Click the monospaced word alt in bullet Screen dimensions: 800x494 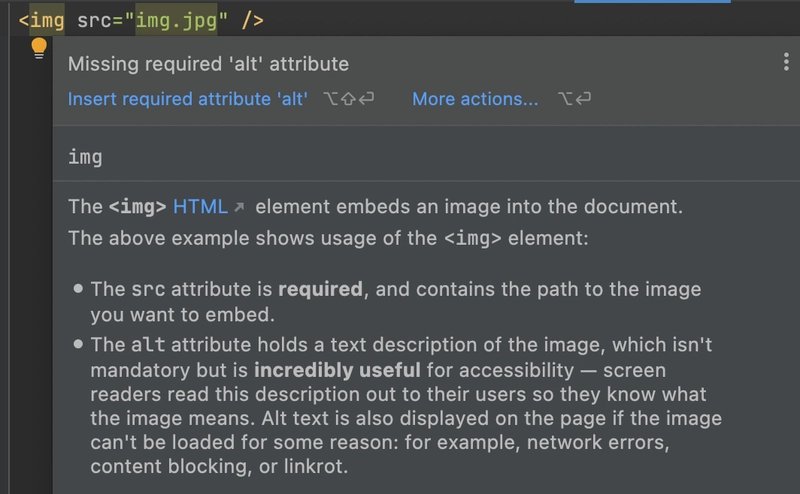(x=148, y=344)
